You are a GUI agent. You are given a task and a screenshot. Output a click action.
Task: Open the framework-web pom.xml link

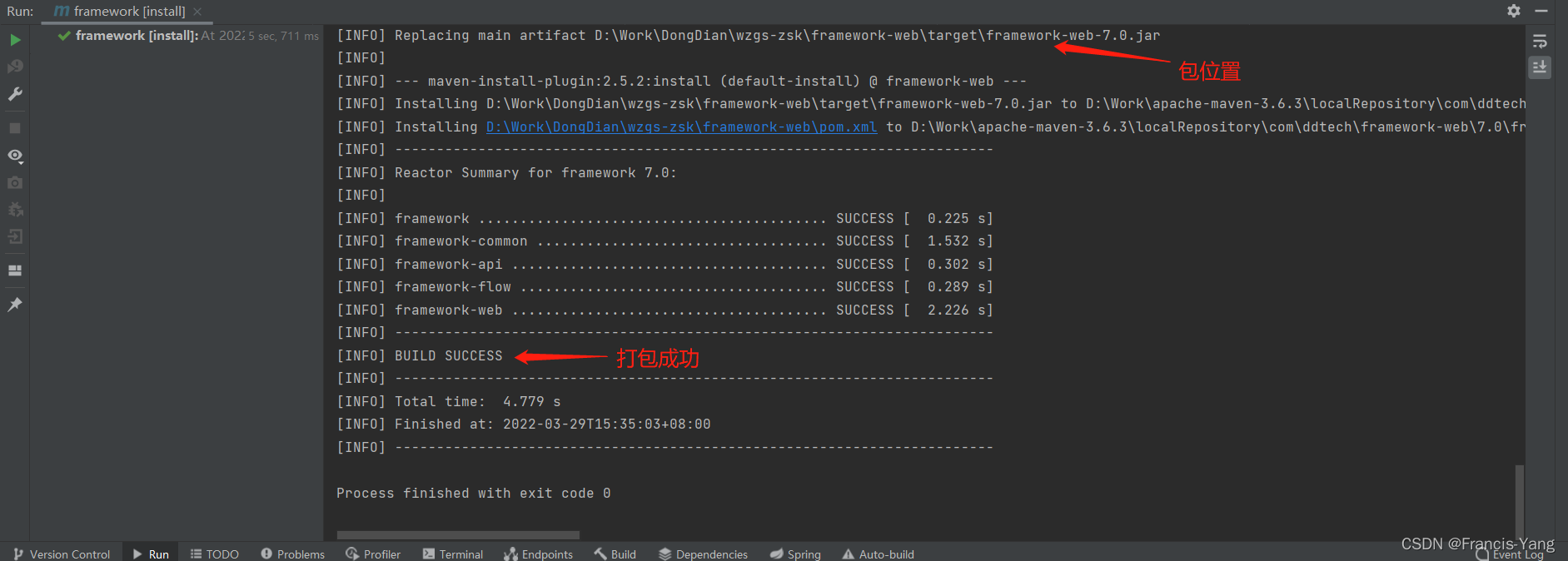[x=681, y=127]
